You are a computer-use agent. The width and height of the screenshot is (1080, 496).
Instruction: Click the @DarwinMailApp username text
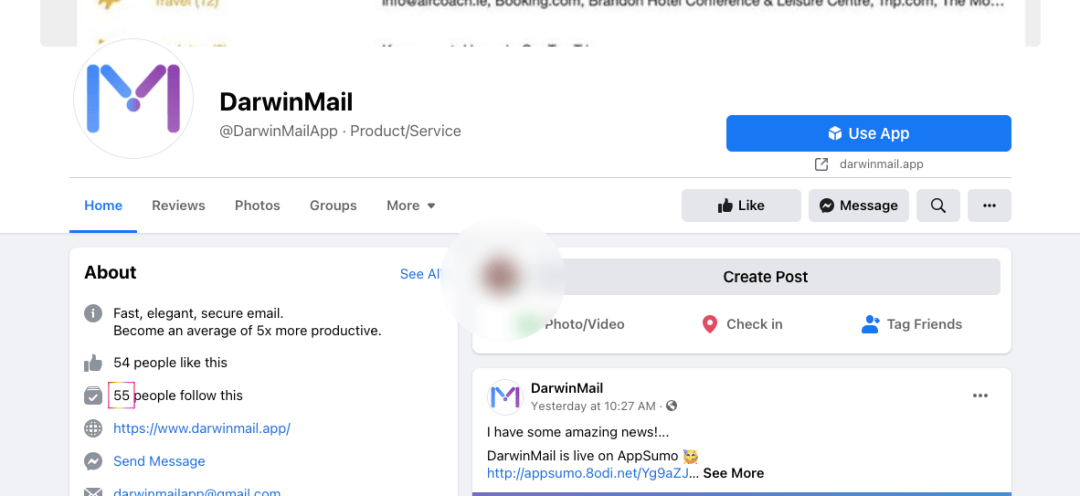click(278, 131)
